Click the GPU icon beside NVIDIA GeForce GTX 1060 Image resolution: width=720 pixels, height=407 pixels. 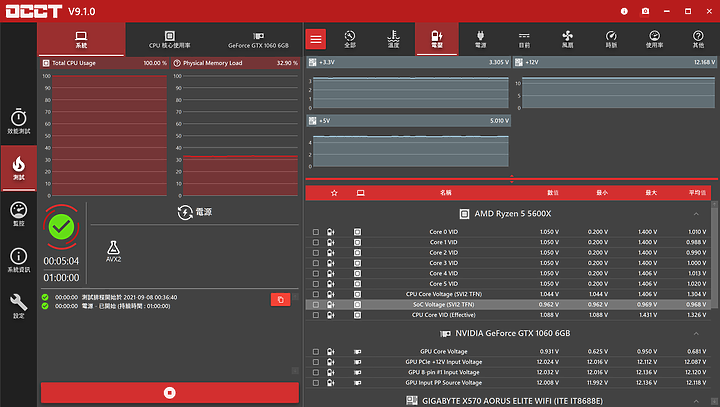pyautogui.click(x=445, y=334)
